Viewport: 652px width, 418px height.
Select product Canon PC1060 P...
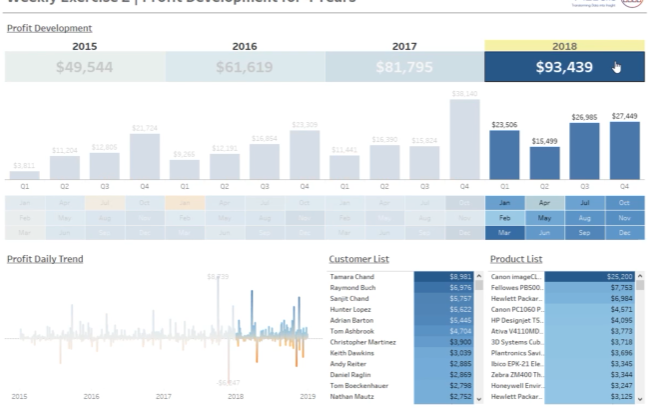tap(562, 309)
